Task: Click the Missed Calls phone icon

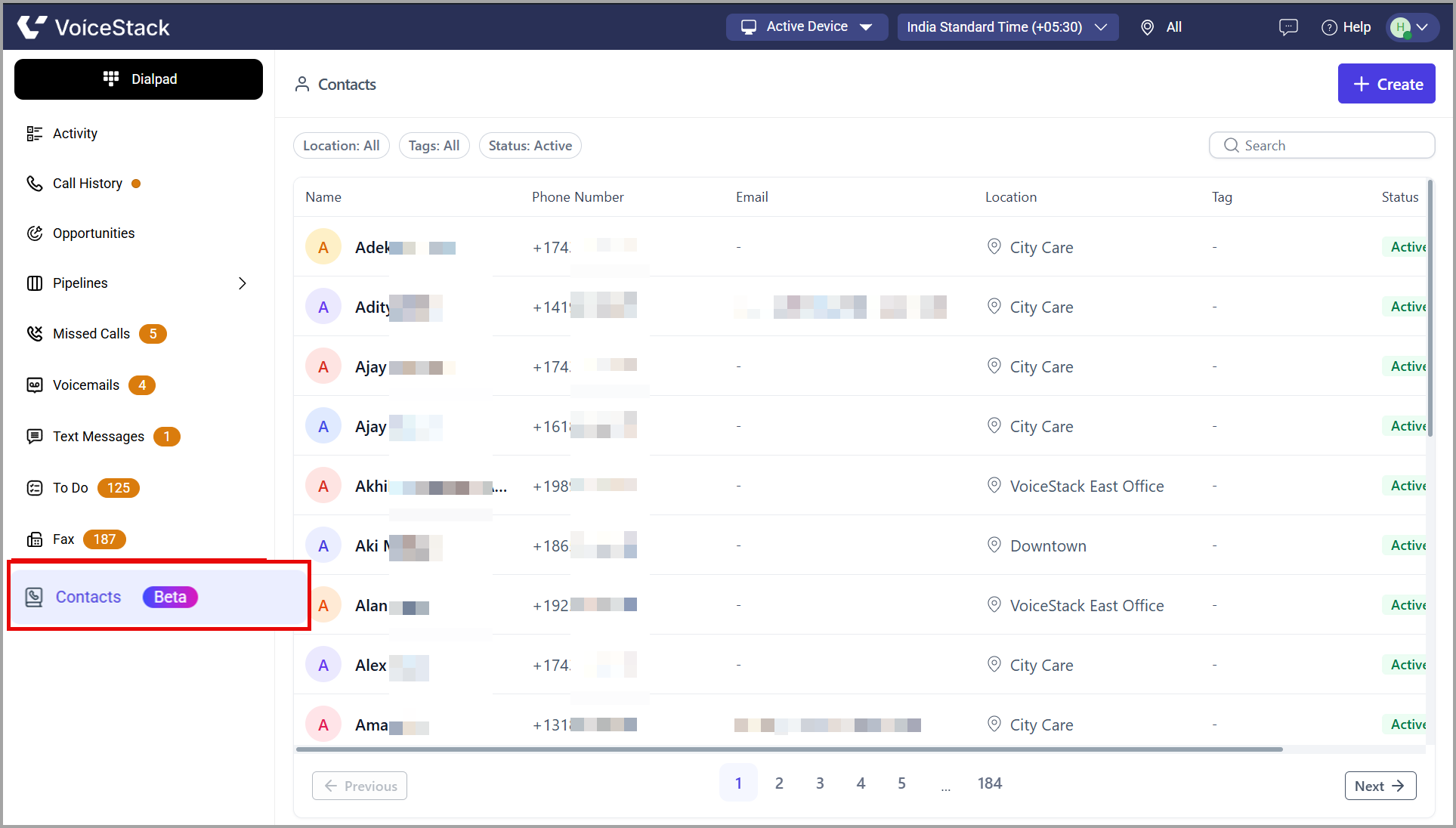Action: click(35, 334)
